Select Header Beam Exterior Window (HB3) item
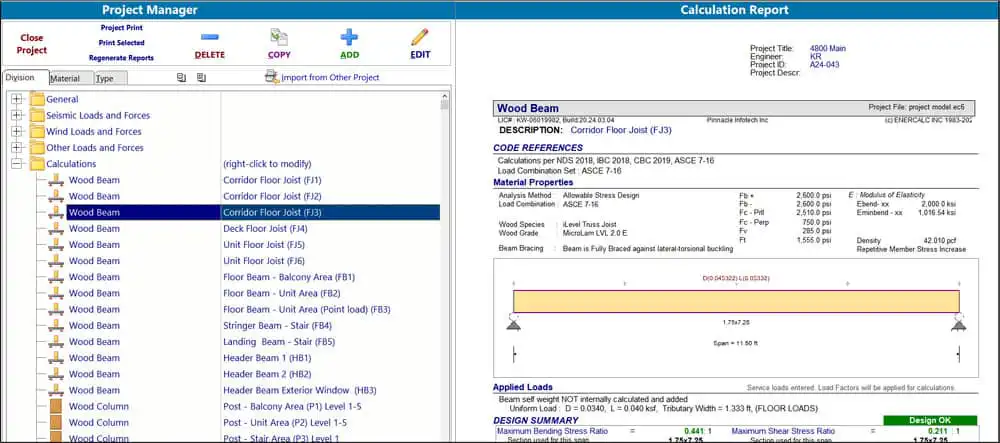The height and width of the screenshot is (443, 1000). (x=300, y=390)
